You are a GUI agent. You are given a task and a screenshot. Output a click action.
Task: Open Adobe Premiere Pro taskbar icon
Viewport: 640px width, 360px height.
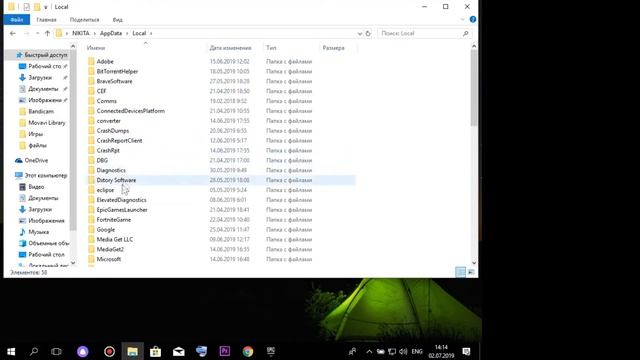point(224,351)
